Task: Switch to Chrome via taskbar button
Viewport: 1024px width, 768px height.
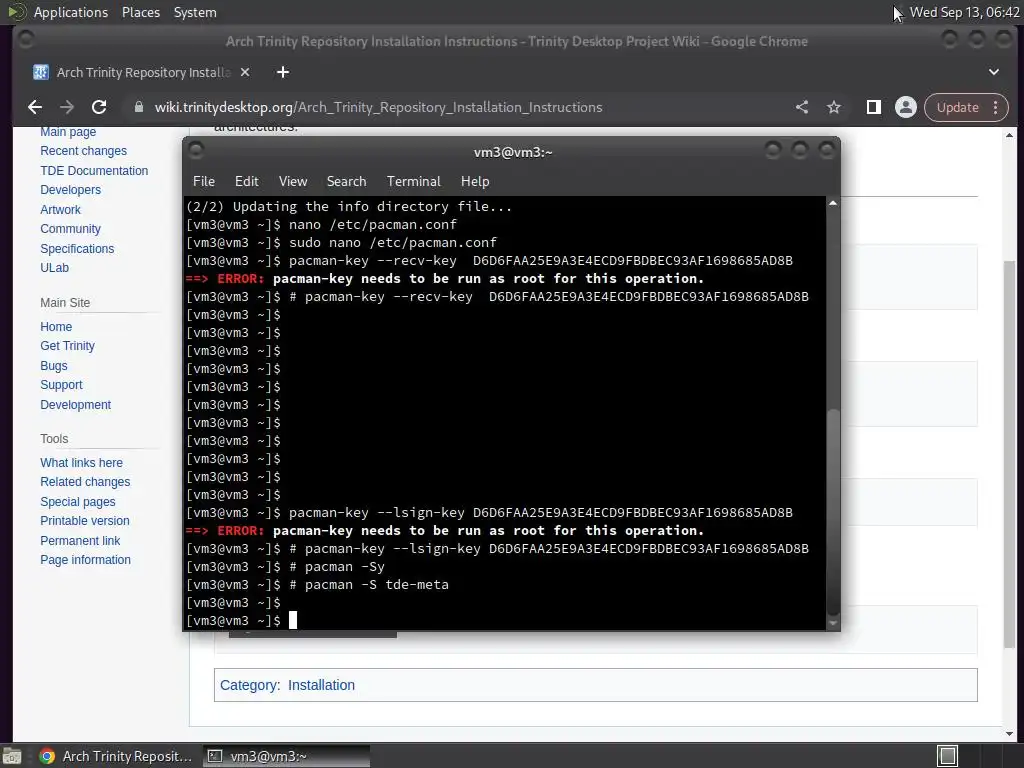Action: pos(116,756)
